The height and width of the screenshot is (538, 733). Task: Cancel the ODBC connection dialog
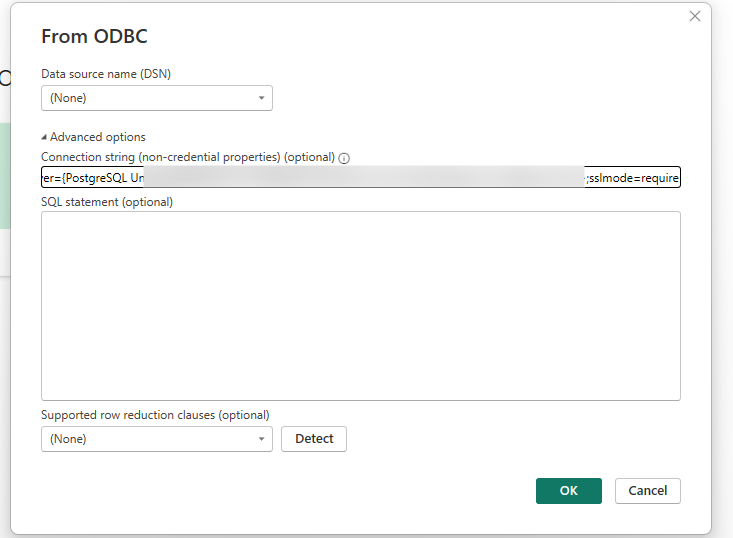[648, 491]
